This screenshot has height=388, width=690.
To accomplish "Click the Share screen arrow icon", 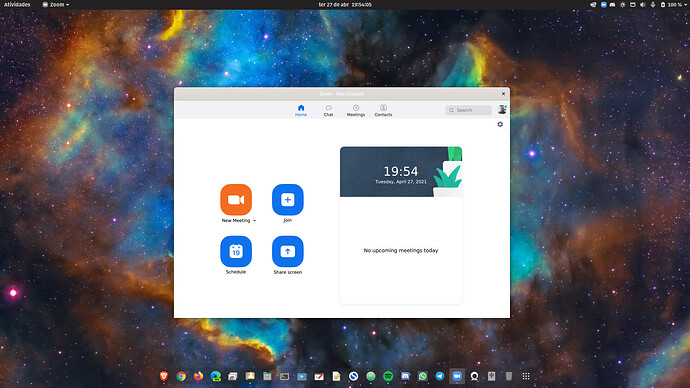I will tap(288, 251).
